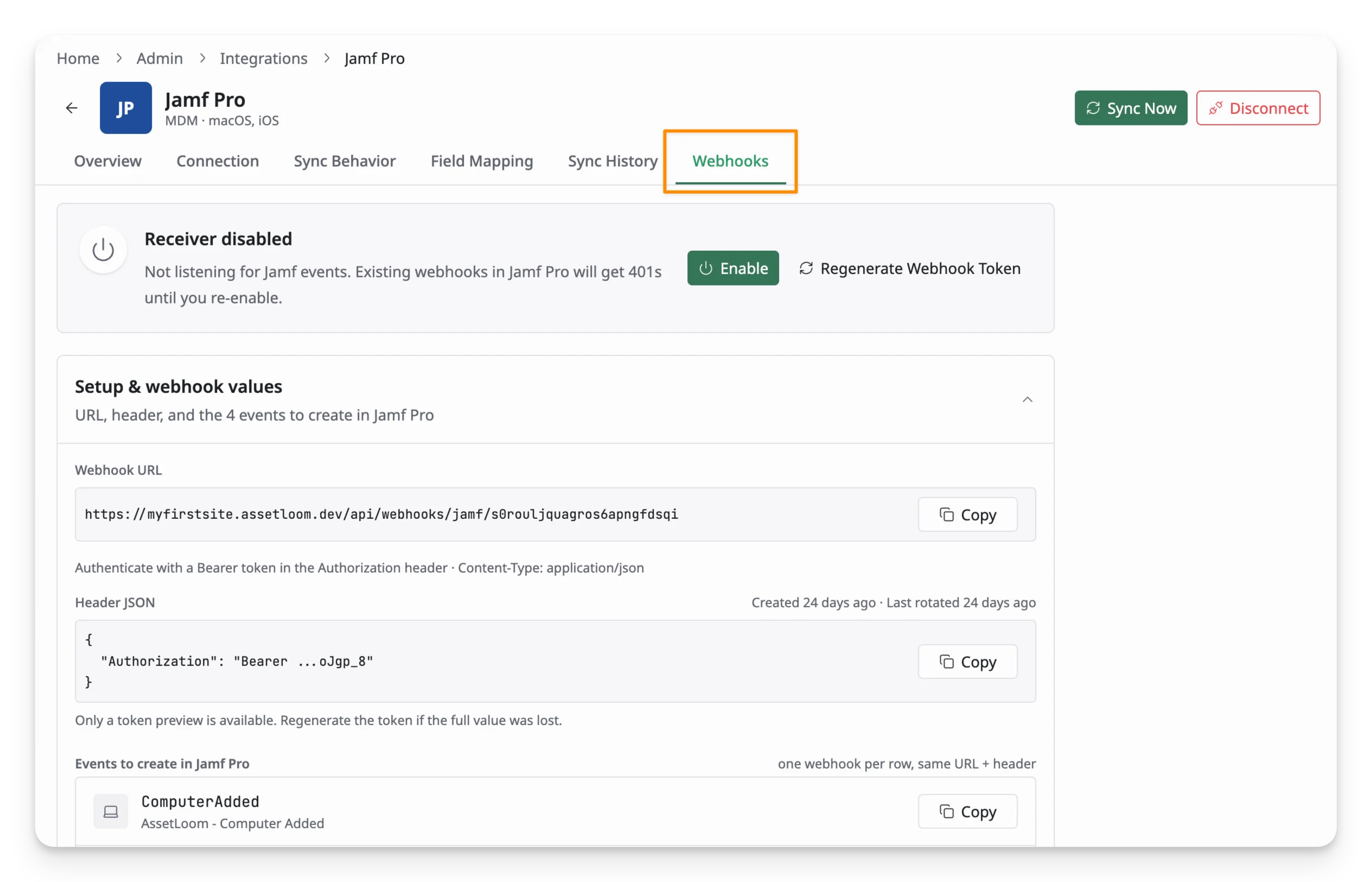Navigate to Integrations breadcrumb
The height and width of the screenshot is (882, 1372).
[263, 59]
